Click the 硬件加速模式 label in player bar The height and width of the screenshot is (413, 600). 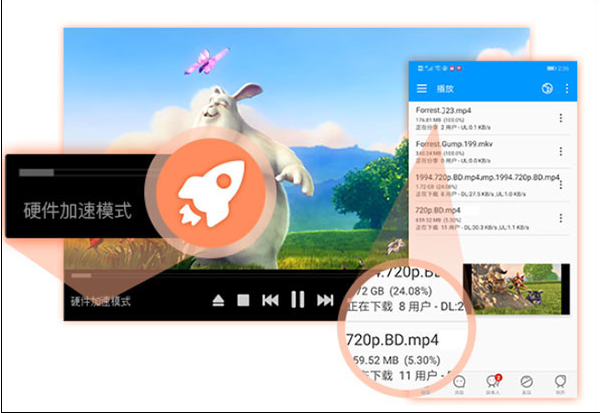(x=100, y=300)
